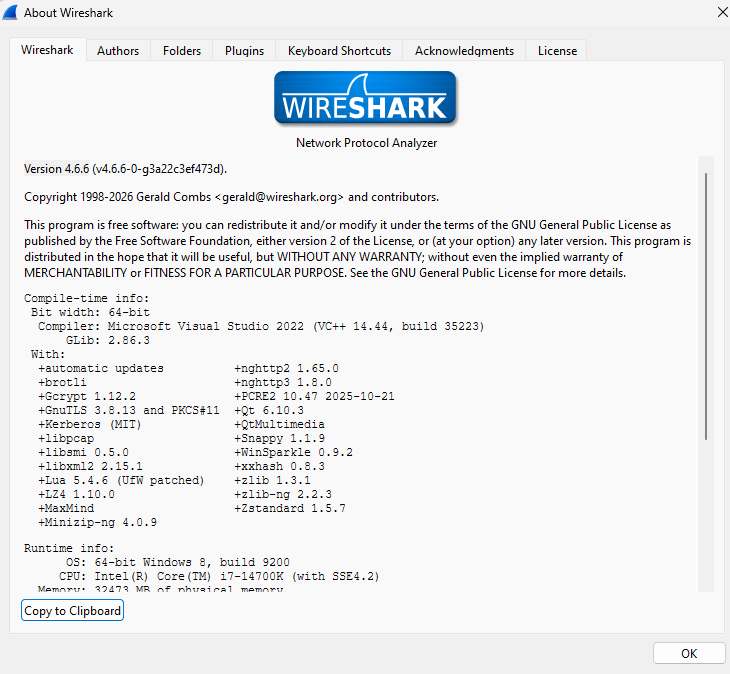Viewport: 730px width, 674px height.
Task: Click the With: label line
Action: tap(48, 354)
